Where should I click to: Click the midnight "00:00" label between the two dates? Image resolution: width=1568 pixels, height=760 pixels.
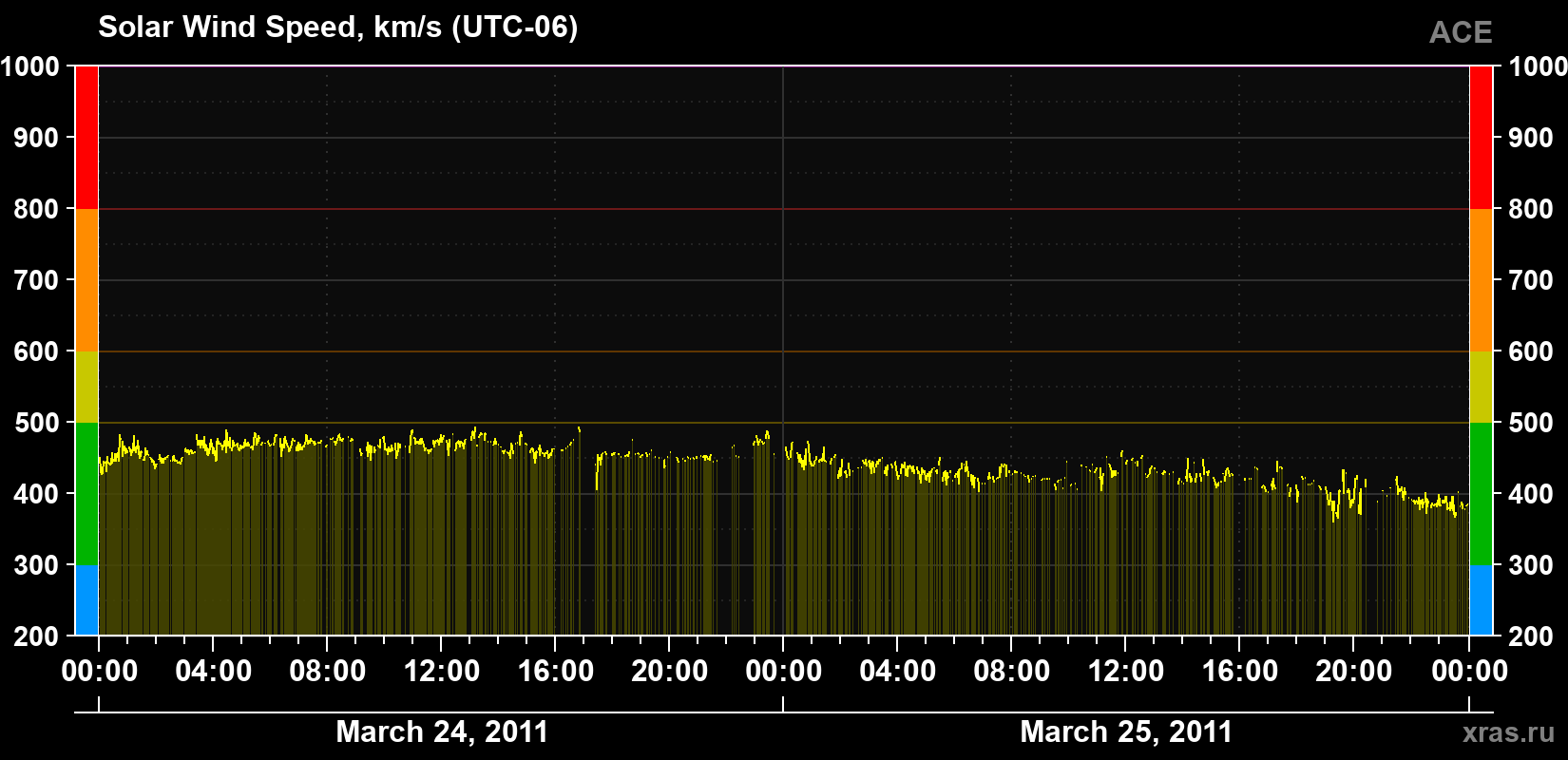click(784, 672)
